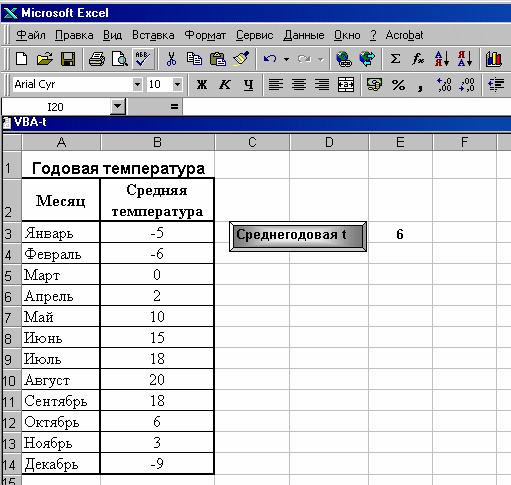511x485 pixels.
Task: Click the Select All corner box
Action: coord(12,142)
